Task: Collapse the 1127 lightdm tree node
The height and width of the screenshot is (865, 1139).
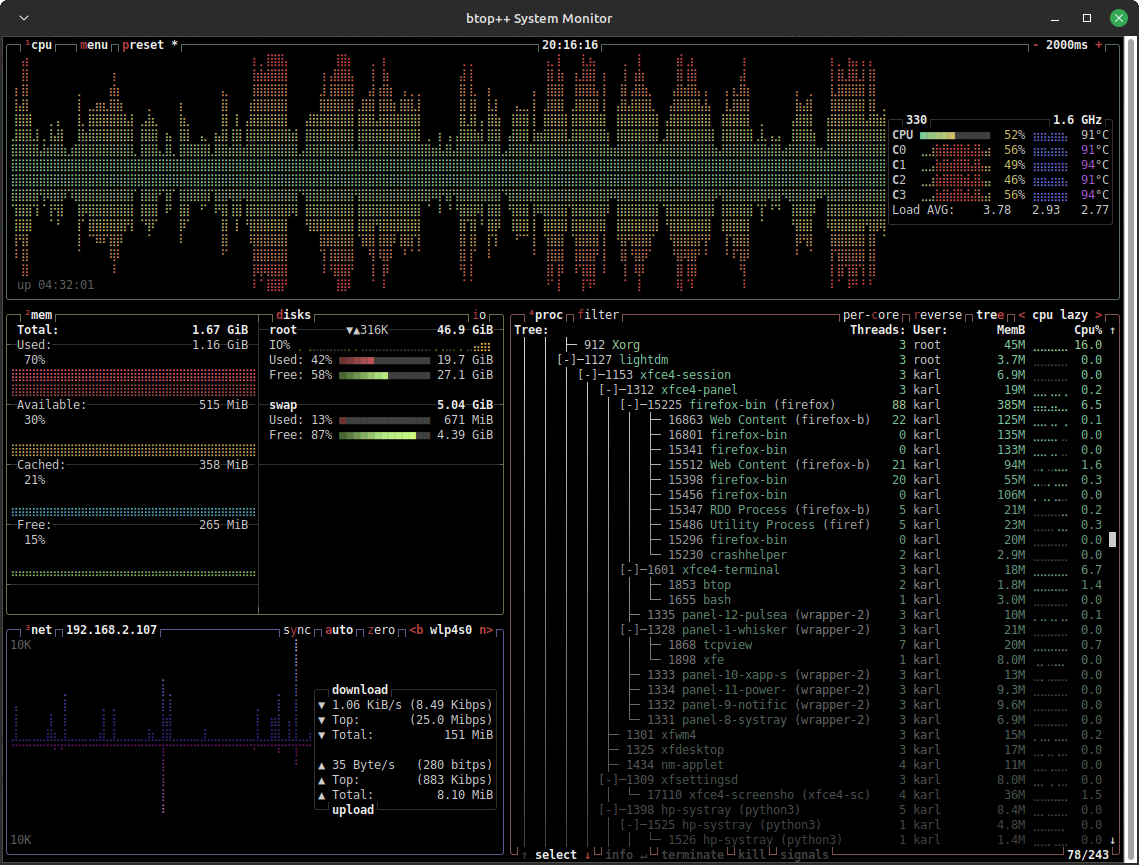Action: tap(567, 360)
